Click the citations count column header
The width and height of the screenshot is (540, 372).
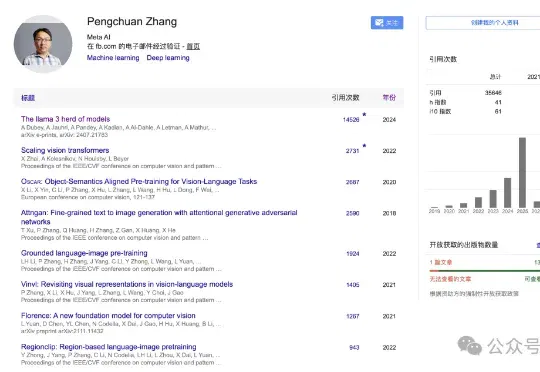(345, 97)
